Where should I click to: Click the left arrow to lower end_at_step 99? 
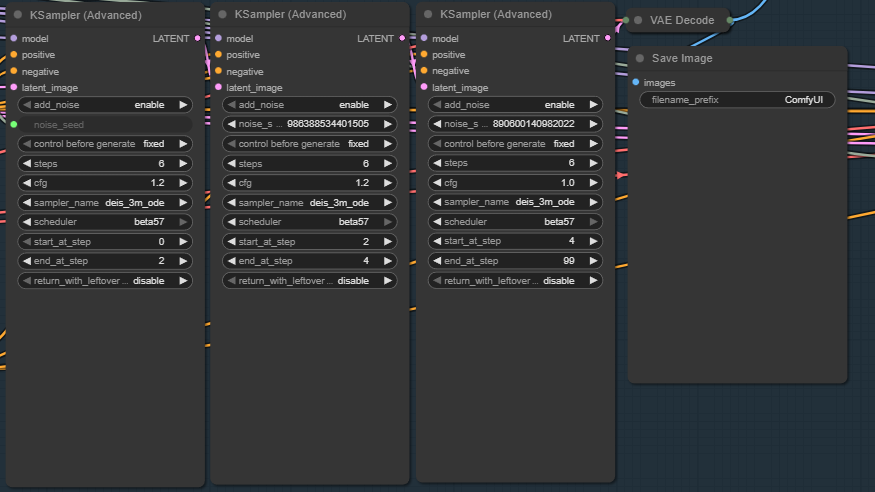pyautogui.click(x=437, y=261)
